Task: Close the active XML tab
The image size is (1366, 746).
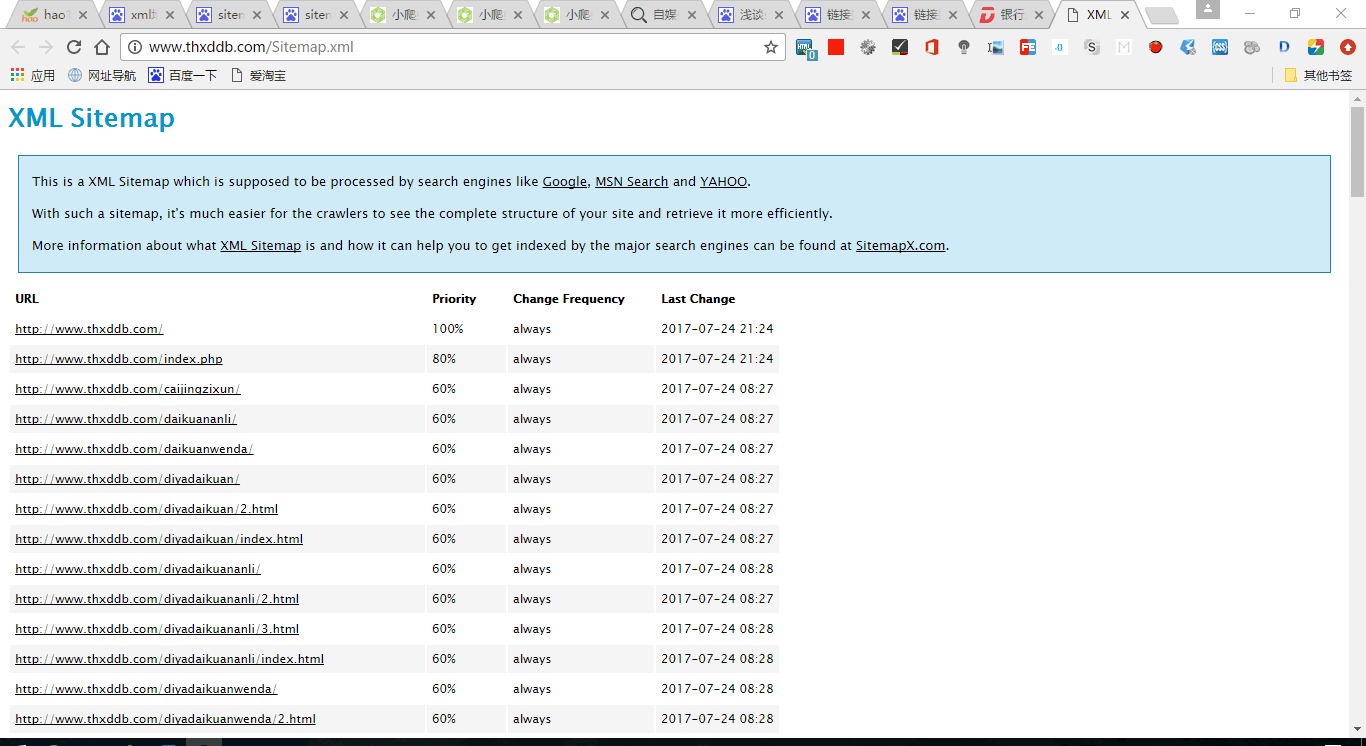Action: [1125, 15]
